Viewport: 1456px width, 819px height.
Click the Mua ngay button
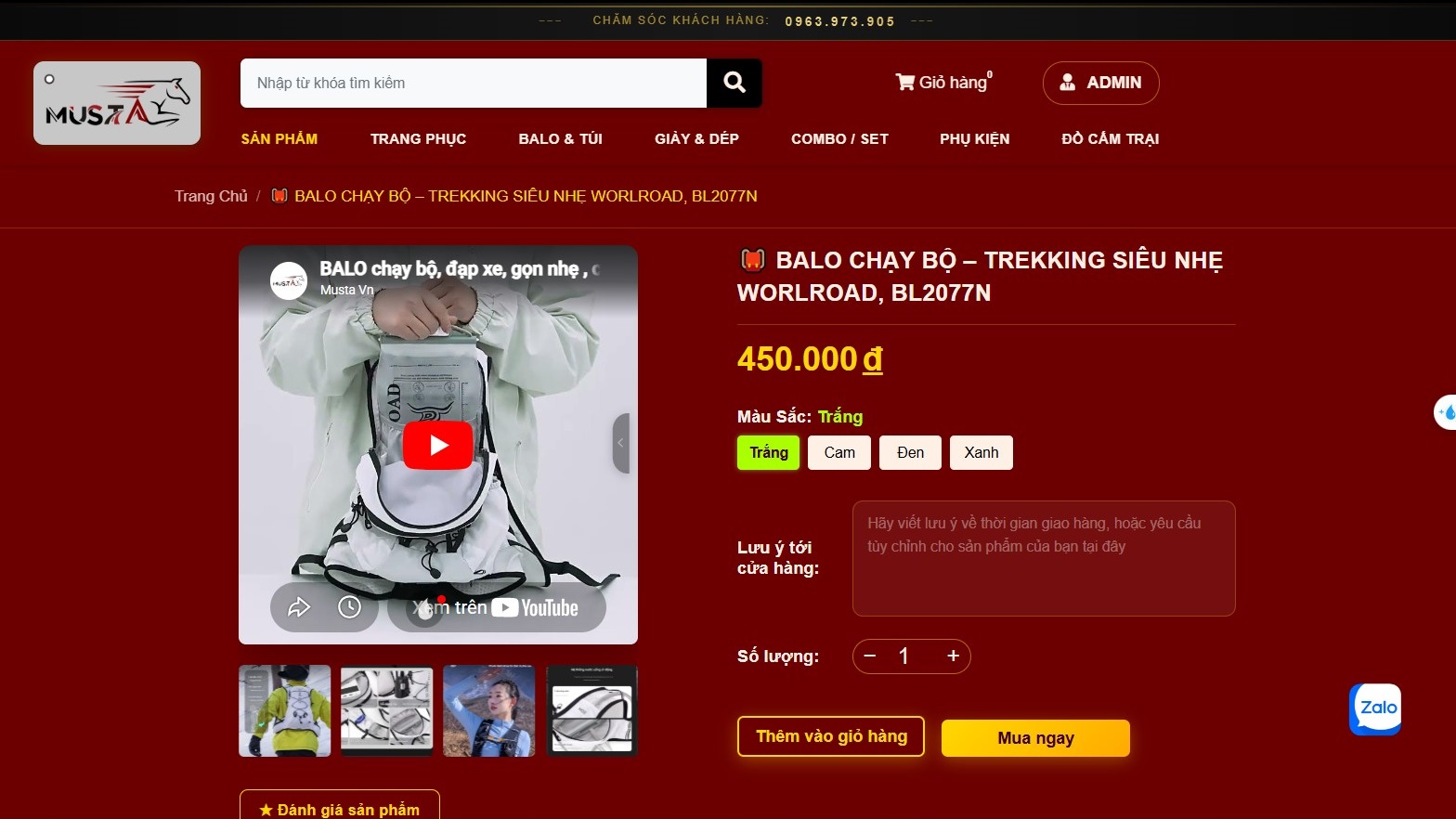point(1035,738)
